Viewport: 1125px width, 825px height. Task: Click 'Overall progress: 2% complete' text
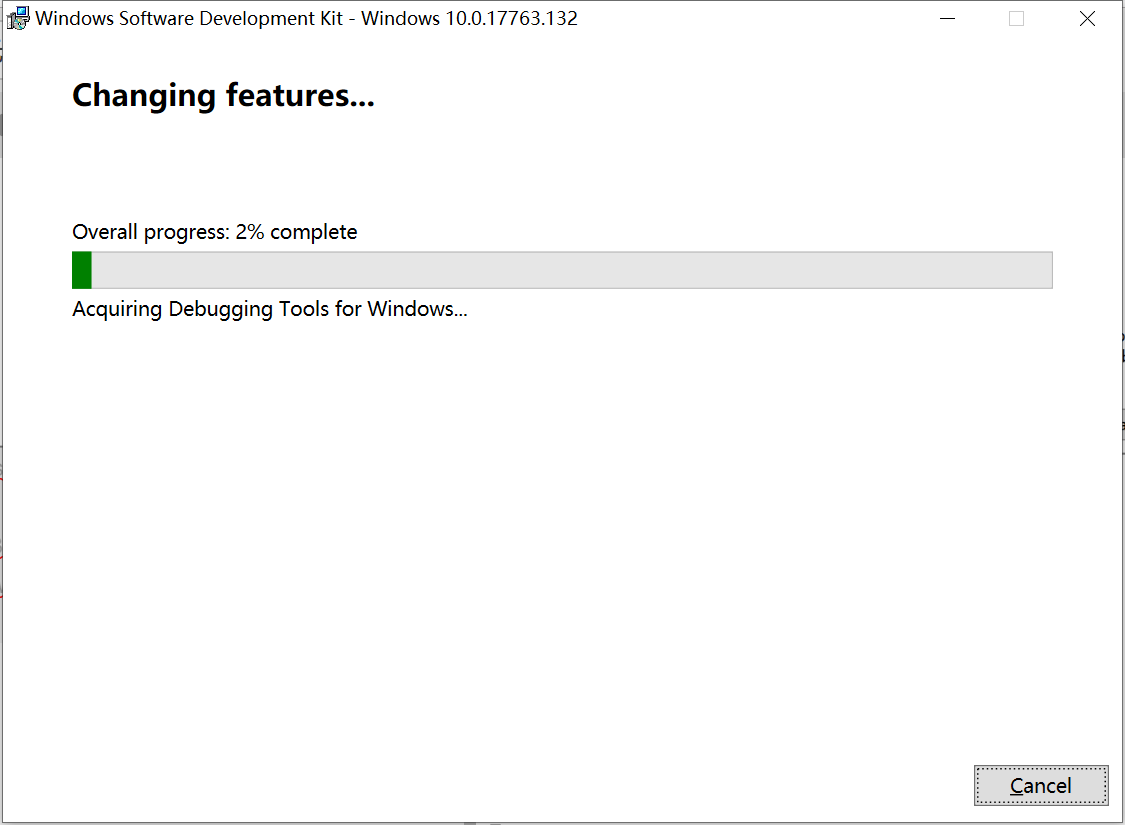click(215, 232)
